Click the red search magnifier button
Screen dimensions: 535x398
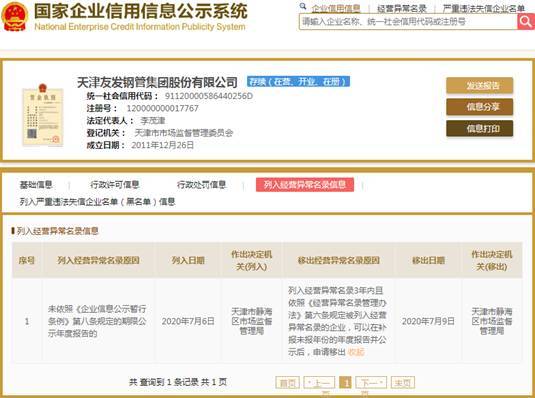point(526,22)
